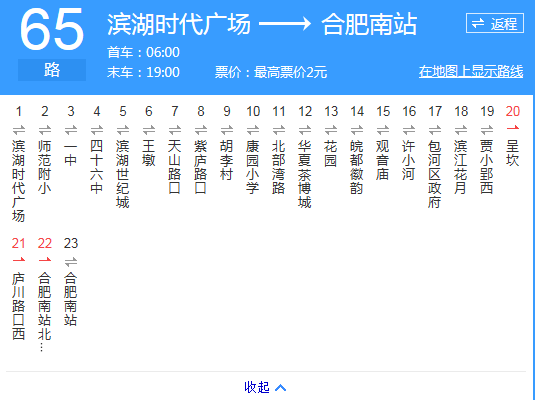Click last bus time 末车：19:00

tap(143, 72)
